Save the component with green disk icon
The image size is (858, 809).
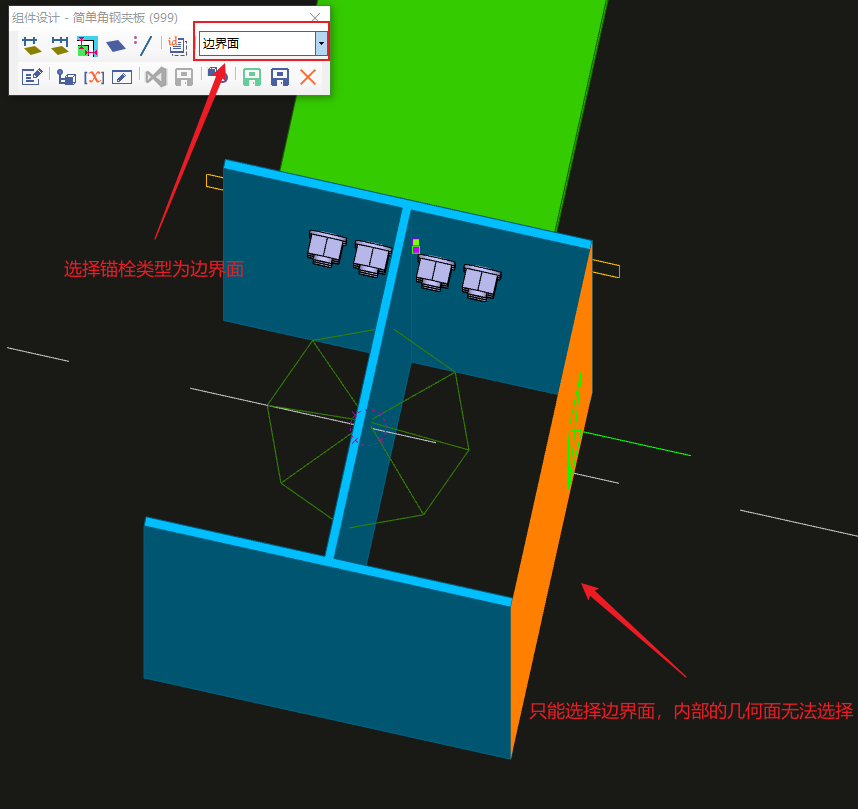tap(251, 77)
